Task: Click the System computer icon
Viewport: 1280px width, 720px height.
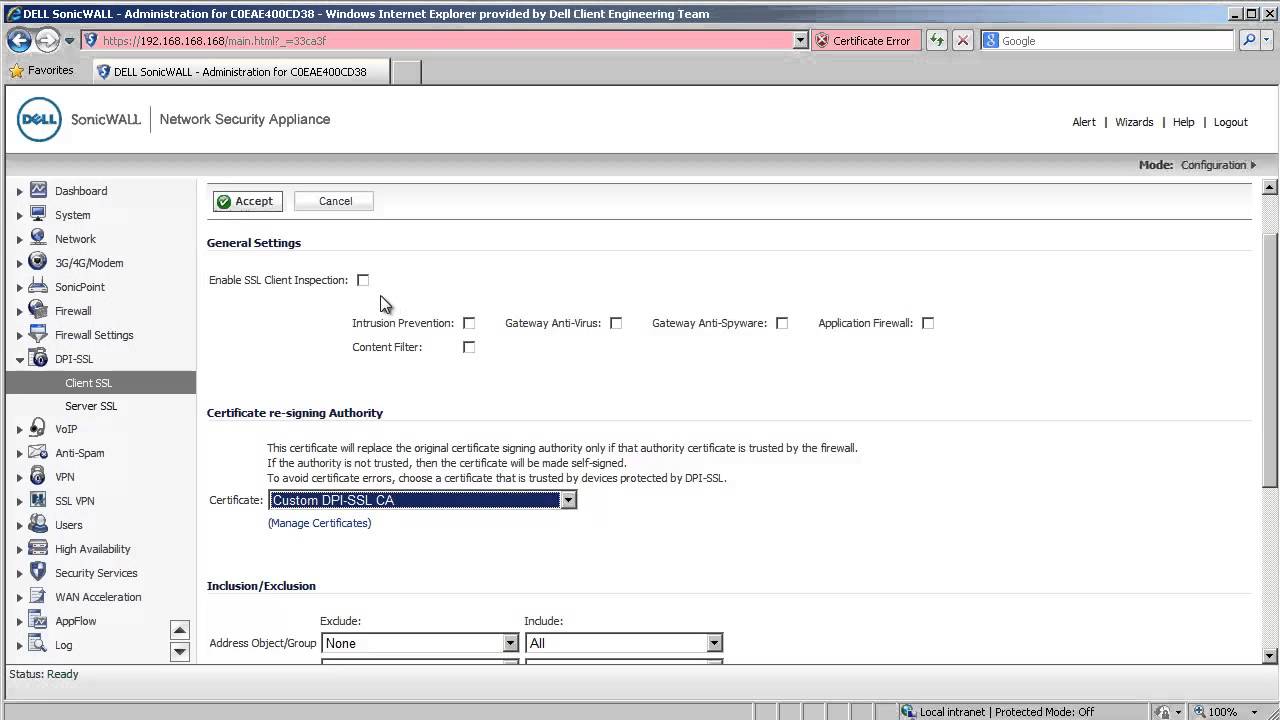Action: click(x=38, y=214)
